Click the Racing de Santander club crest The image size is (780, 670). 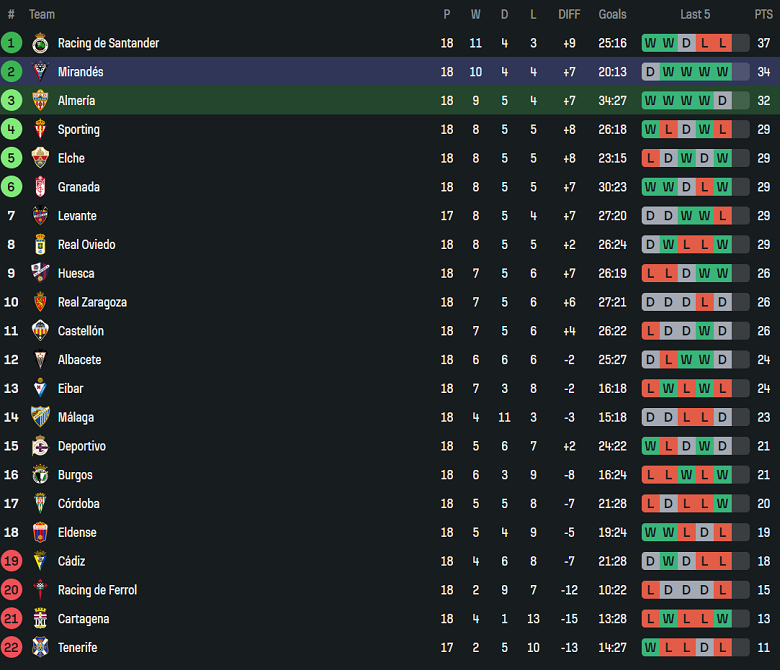(x=40, y=43)
